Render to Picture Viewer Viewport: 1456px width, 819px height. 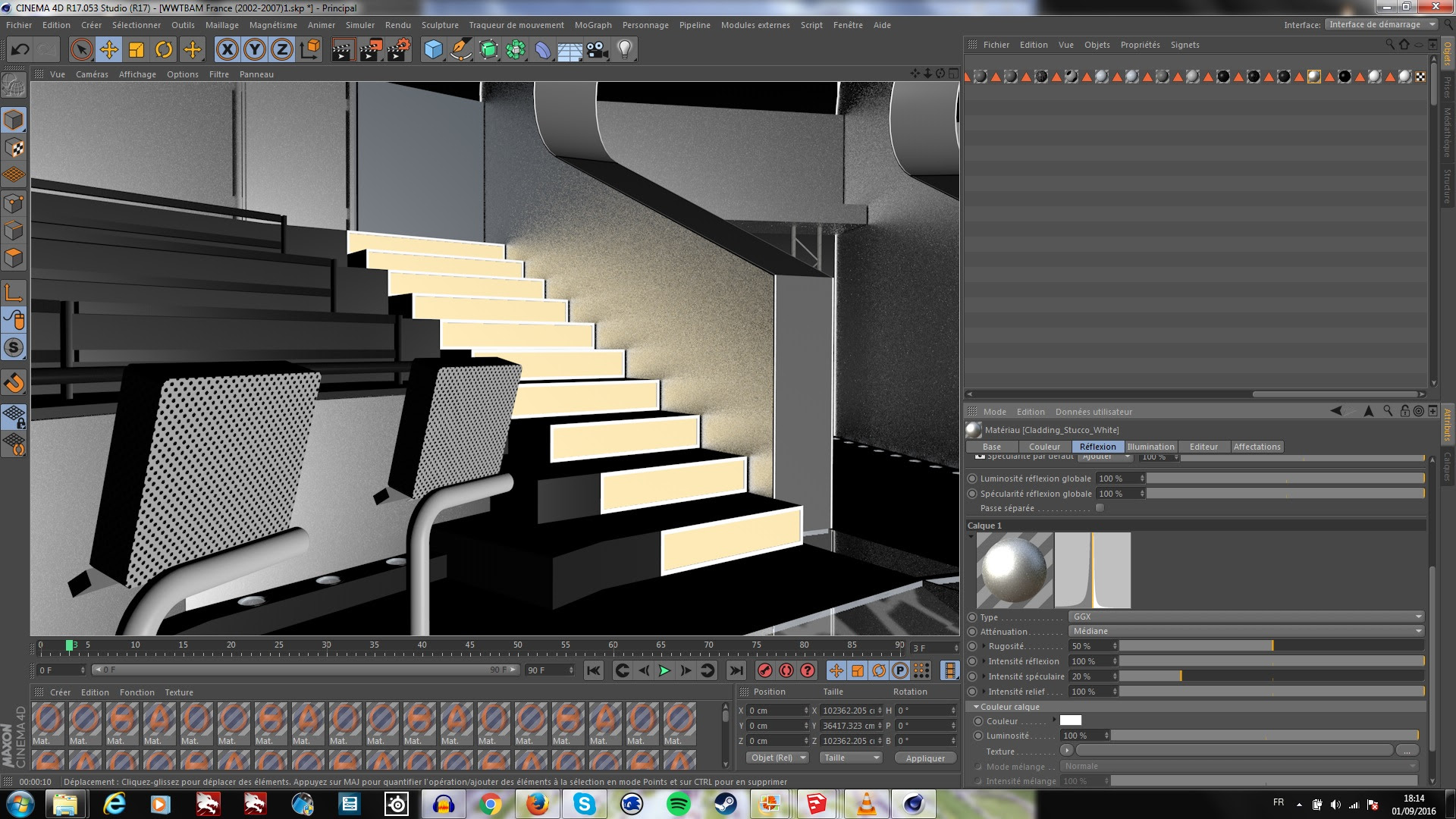[x=371, y=50]
